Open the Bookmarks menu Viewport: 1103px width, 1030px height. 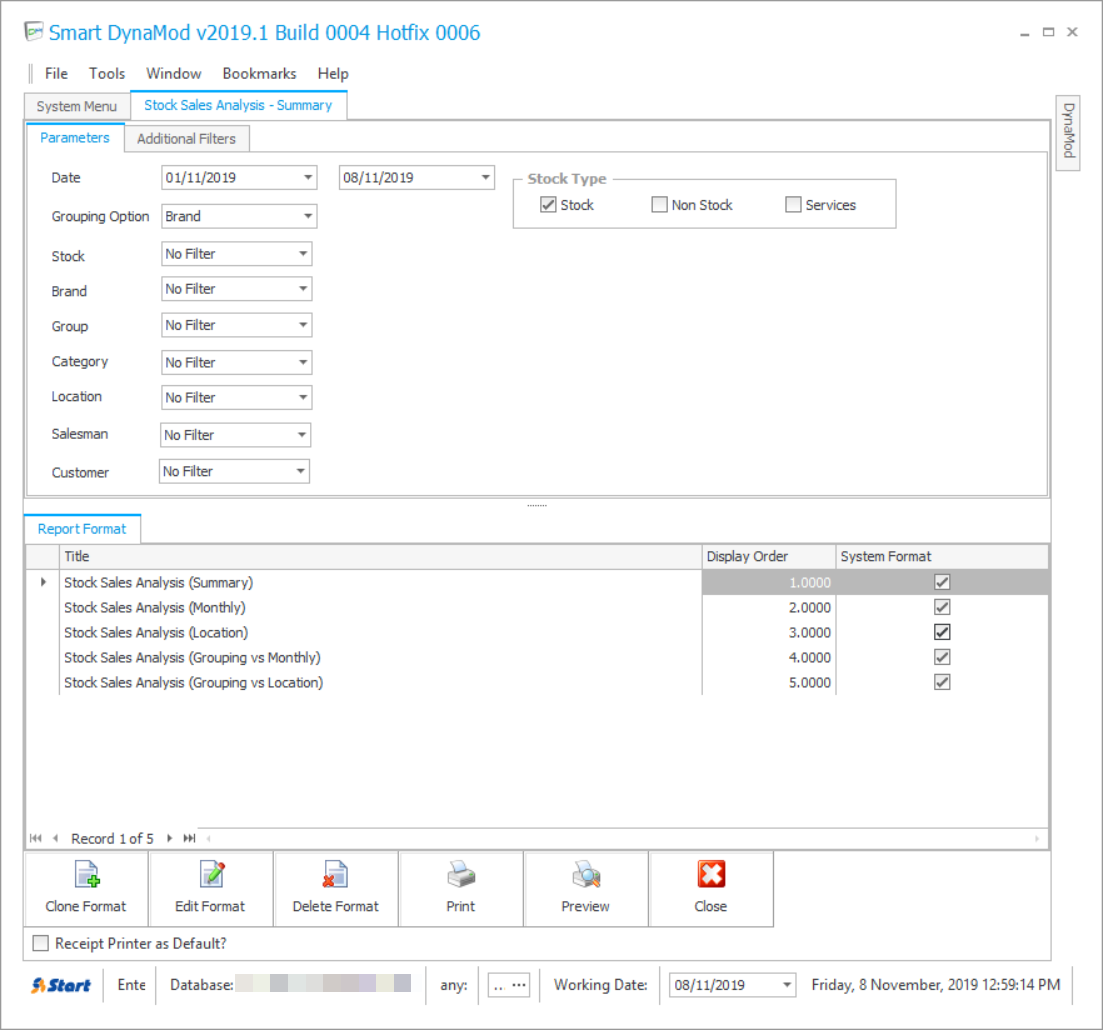point(260,73)
